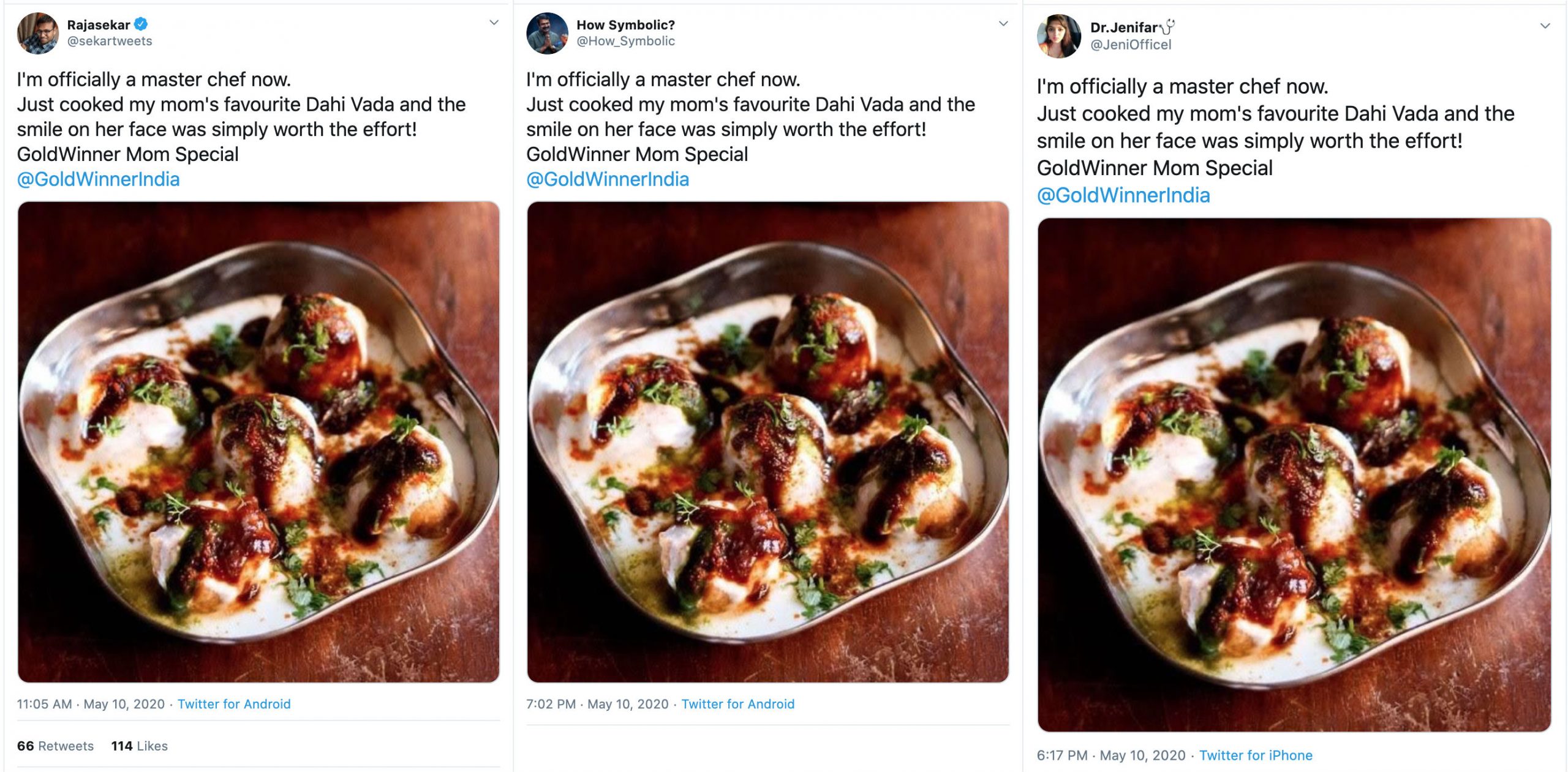Click the 6:17 PM May 10, 2020 timestamp

pos(1111,755)
